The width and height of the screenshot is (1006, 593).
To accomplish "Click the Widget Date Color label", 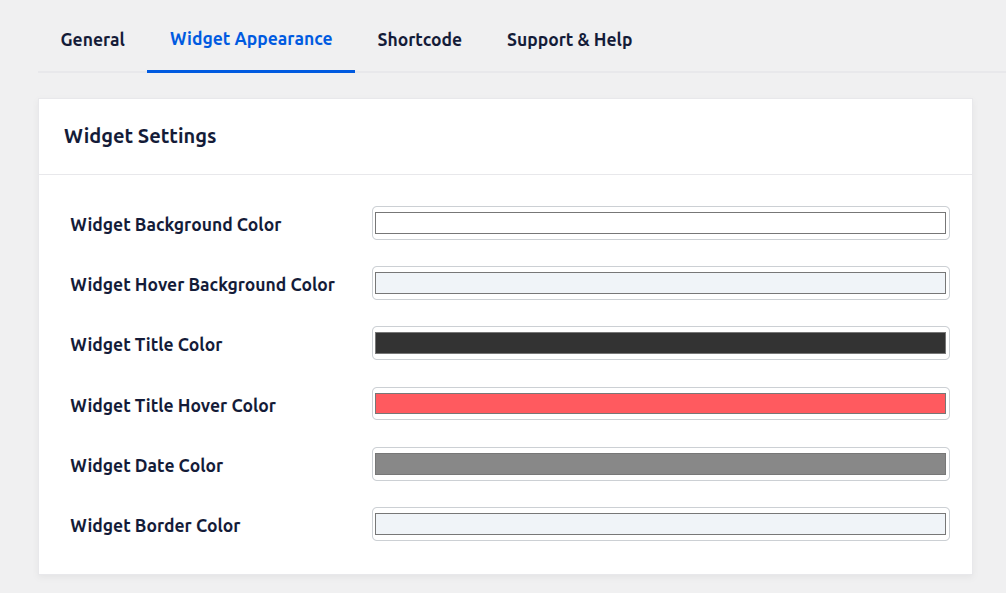I will pyautogui.click(x=147, y=466).
